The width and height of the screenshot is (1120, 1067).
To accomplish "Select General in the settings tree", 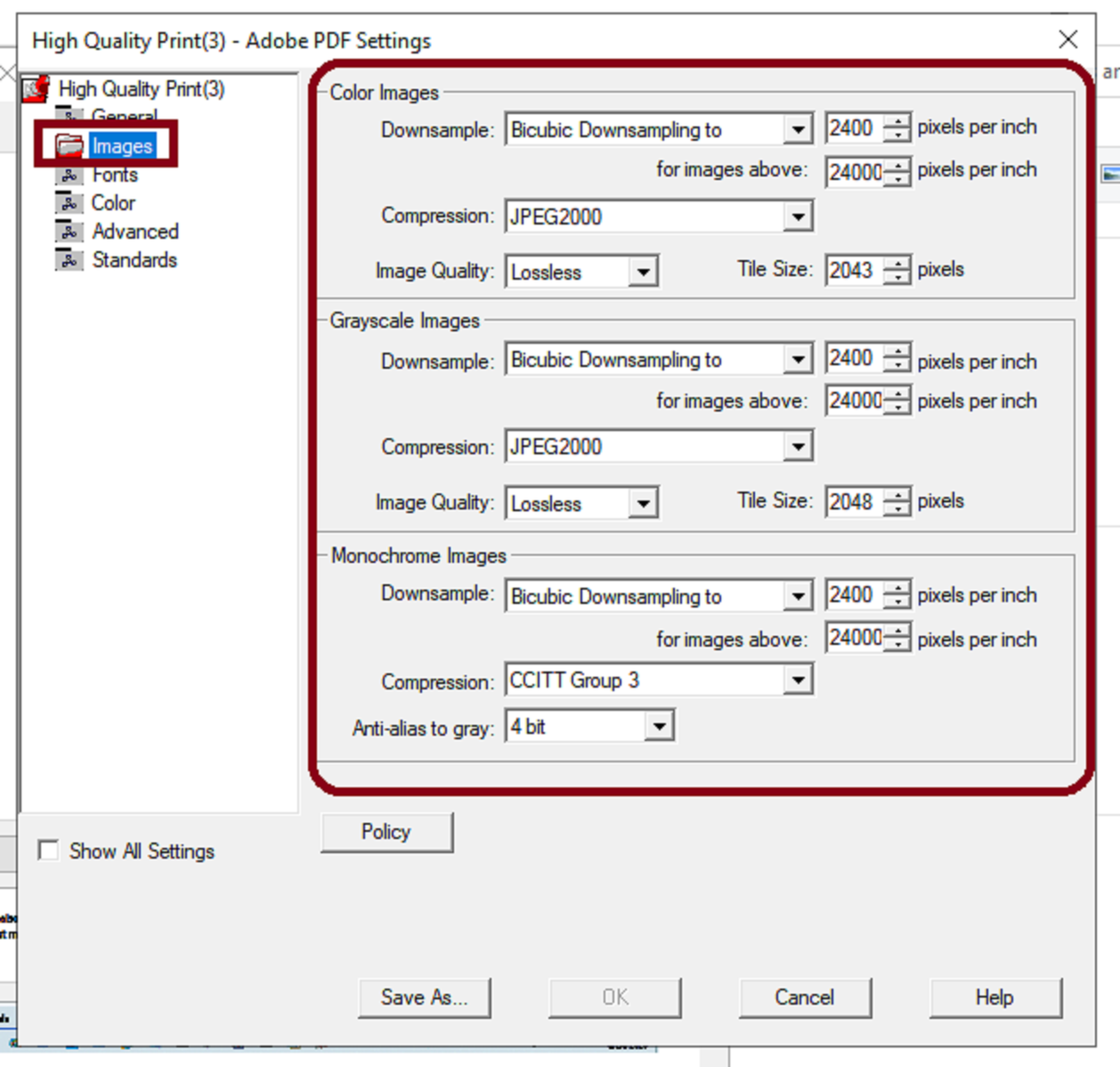I will point(125,115).
